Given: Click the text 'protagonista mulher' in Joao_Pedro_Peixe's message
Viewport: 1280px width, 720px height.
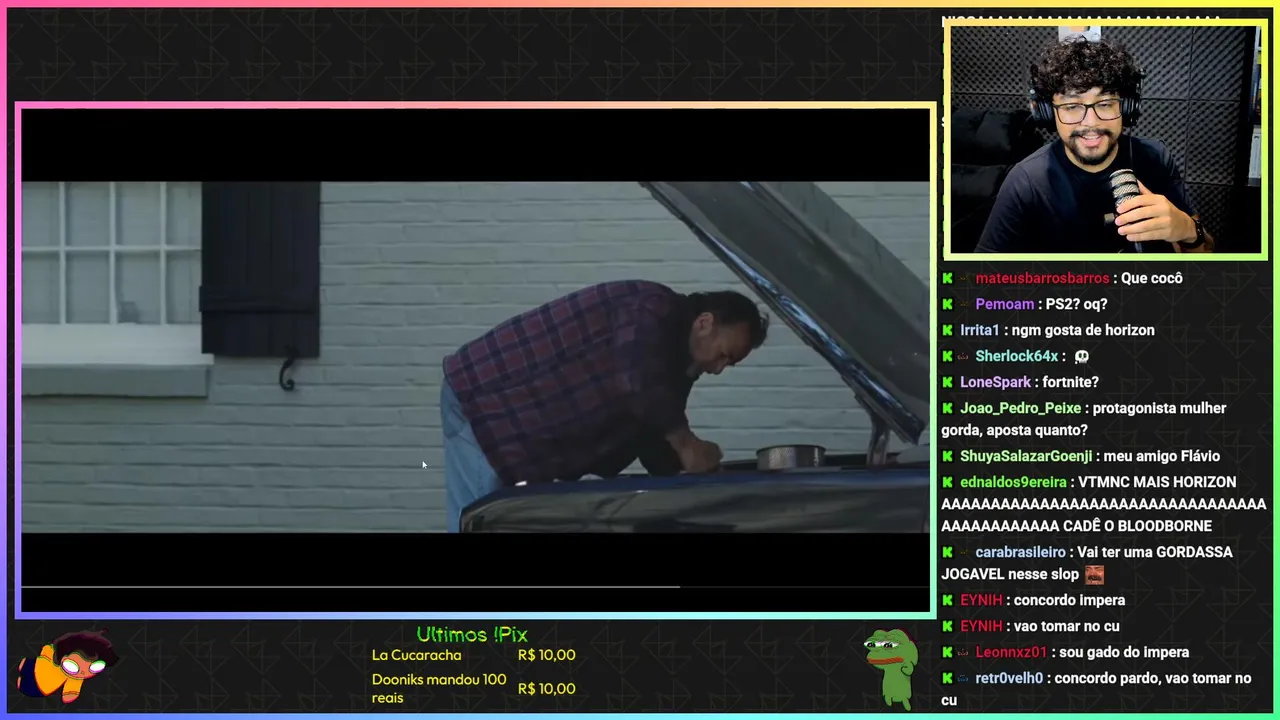Looking at the screenshot, I should click(x=1160, y=408).
